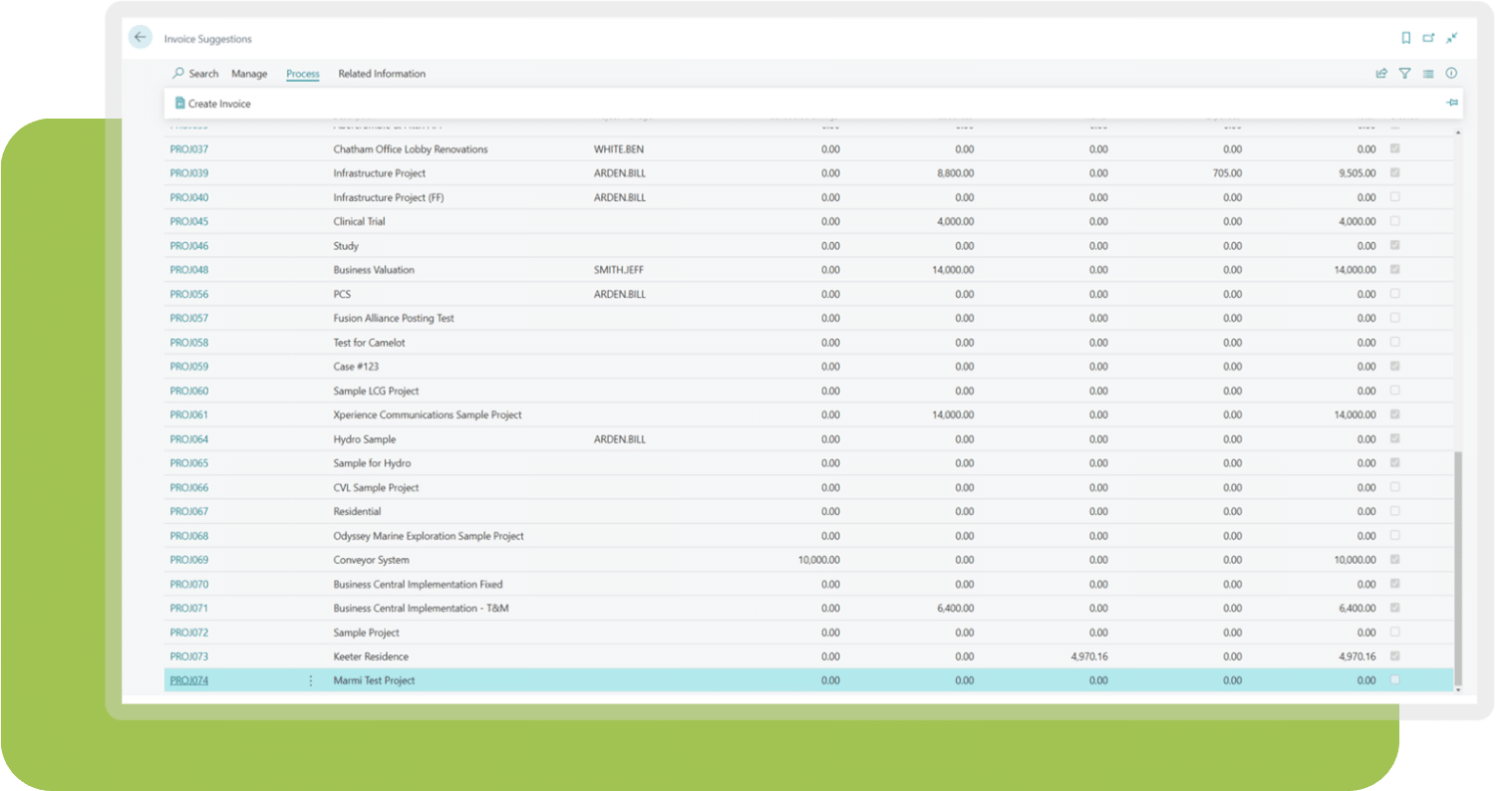
Task: Open the PROJ056 project link
Action: pyautogui.click(x=189, y=294)
